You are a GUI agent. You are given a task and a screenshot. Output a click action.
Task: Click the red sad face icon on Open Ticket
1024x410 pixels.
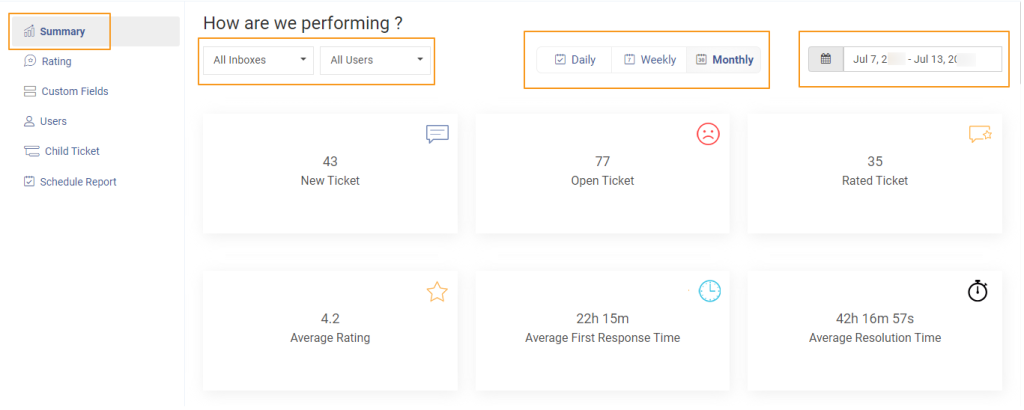(x=708, y=134)
